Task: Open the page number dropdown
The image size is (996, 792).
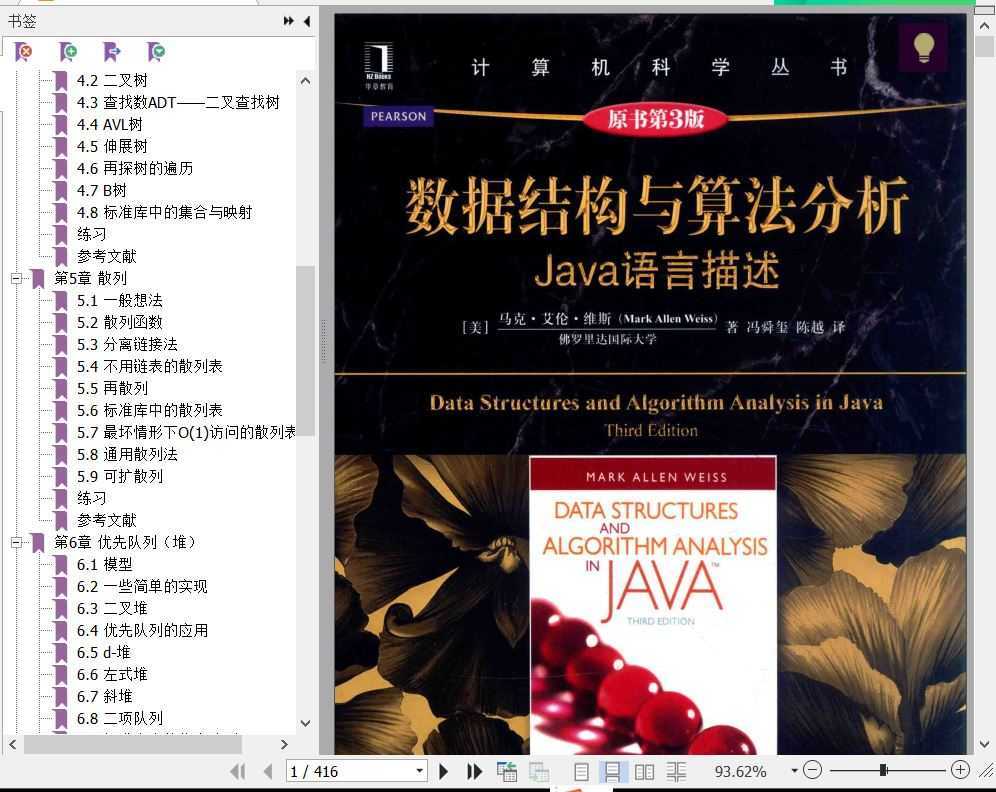Action: 419,770
